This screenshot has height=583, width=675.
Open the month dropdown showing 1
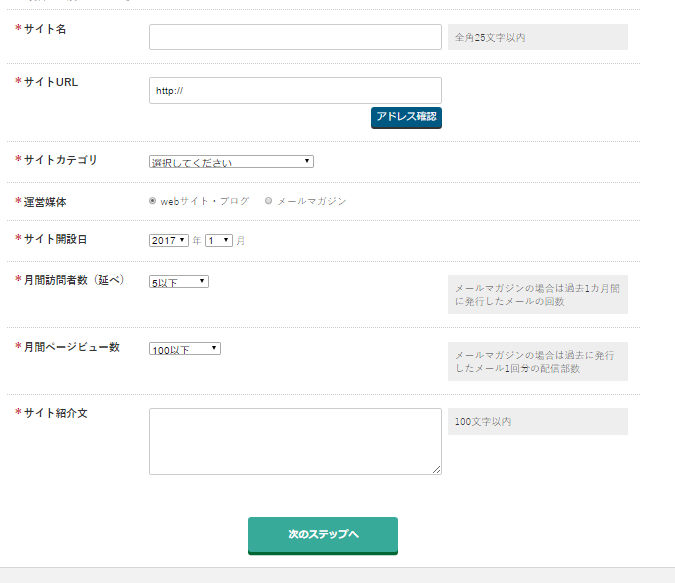219,240
